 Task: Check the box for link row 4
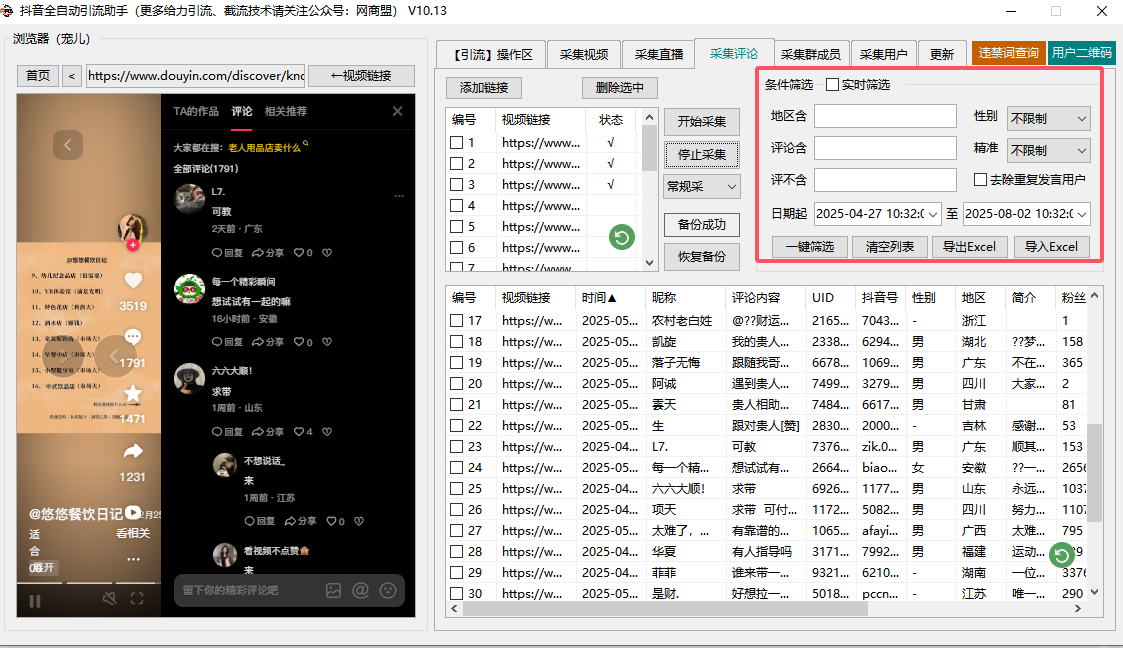pos(456,205)
